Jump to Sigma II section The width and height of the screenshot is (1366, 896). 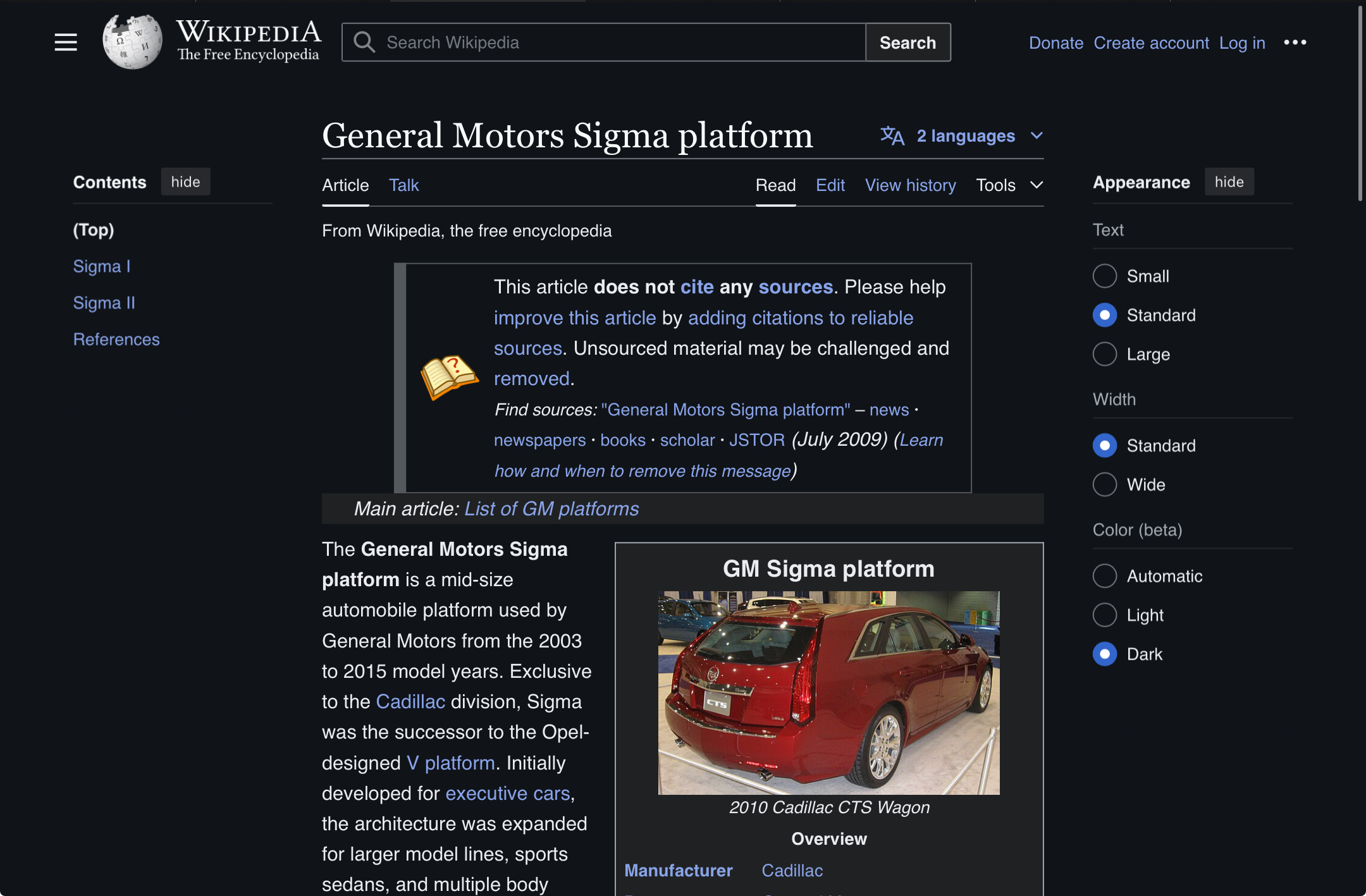[x=104, y=302]
